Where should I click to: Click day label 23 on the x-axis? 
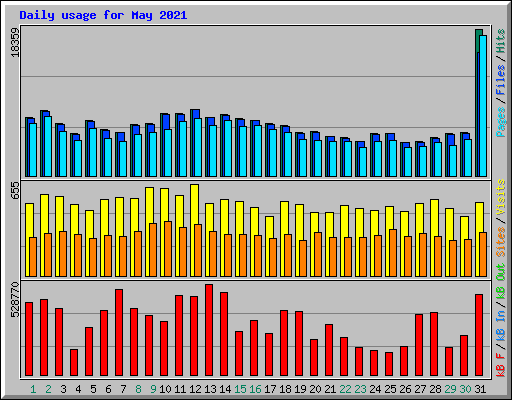click(360, 389)
